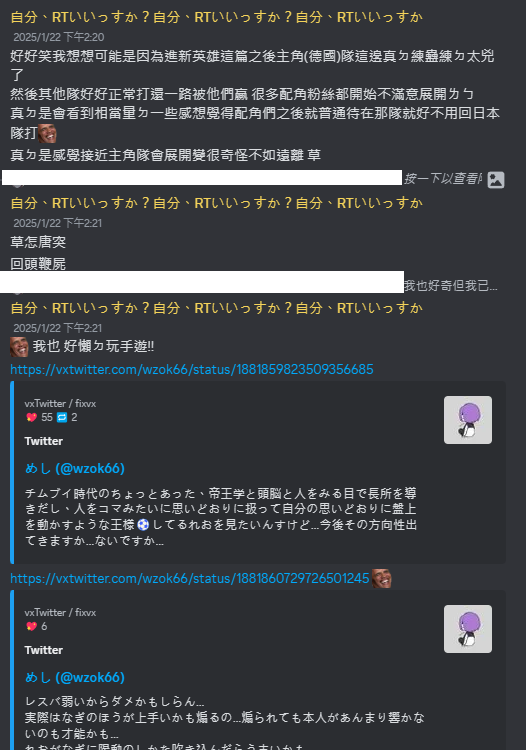Open めし (@wzok66) author link in first embed
526x750 pixels.
pyautogui.click(x=75, y=468)
